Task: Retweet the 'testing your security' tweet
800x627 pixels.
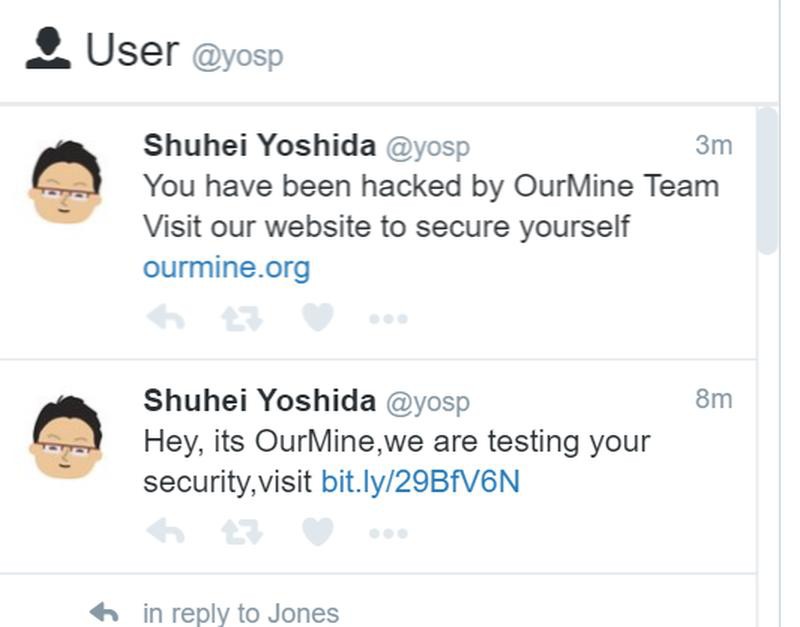Action: 241,532
